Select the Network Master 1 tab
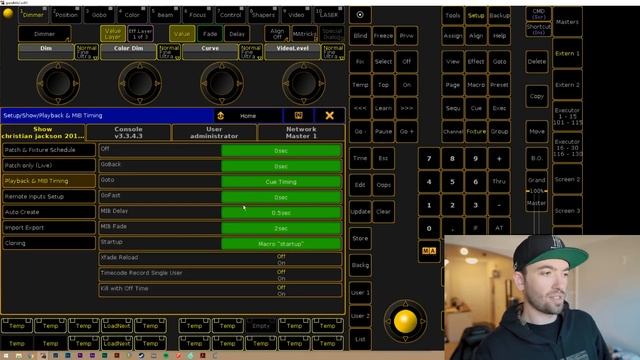 (x=301, y=132)
